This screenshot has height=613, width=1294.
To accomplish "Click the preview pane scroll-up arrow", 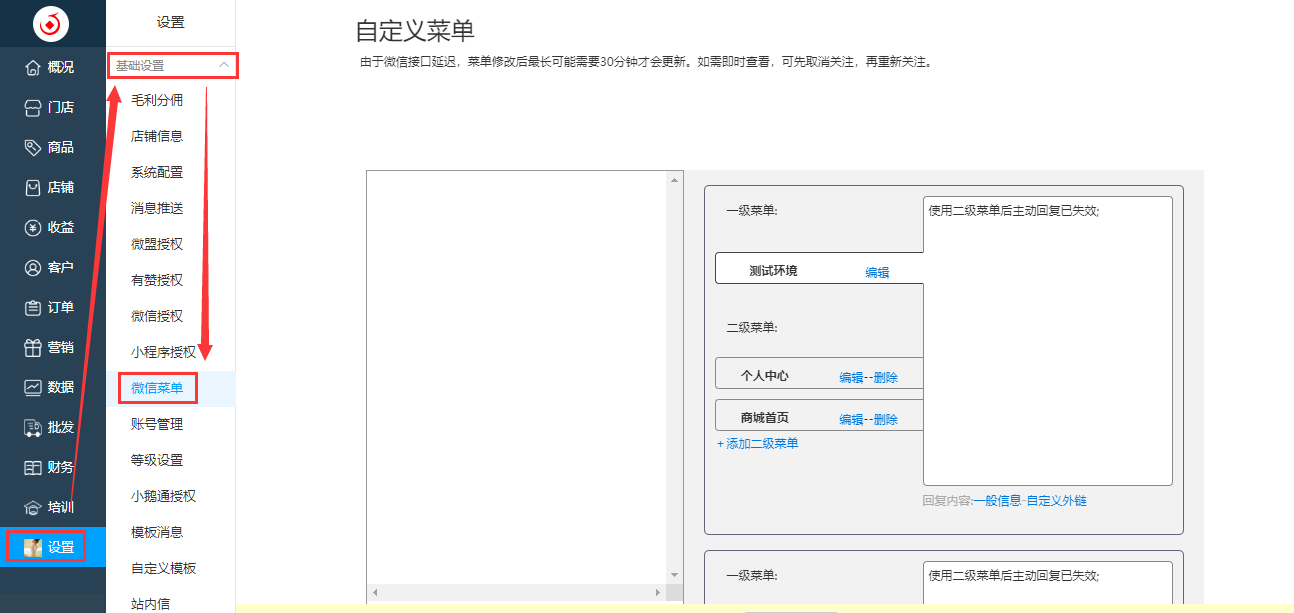I will click(674, 180).
